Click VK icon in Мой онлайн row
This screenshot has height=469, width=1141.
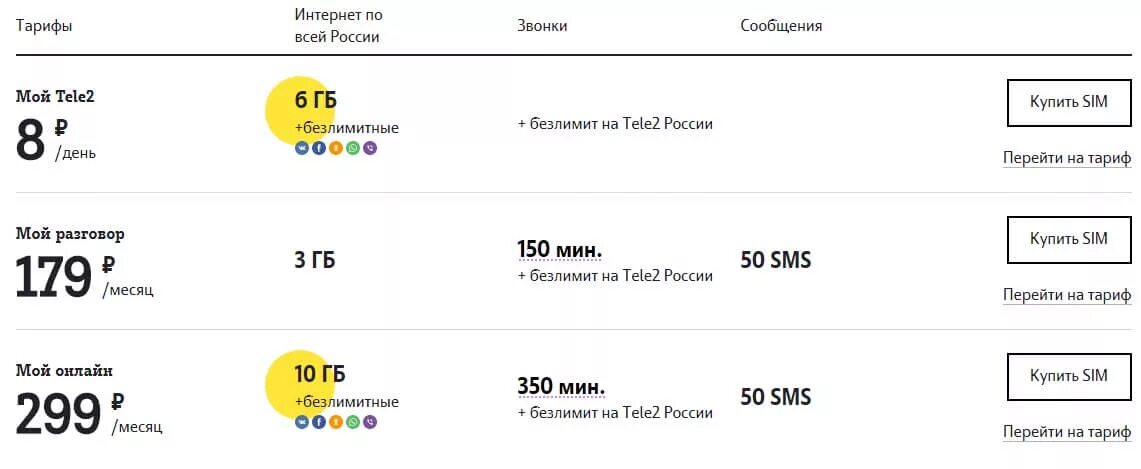pyautogui.click(x=302, y=422)
